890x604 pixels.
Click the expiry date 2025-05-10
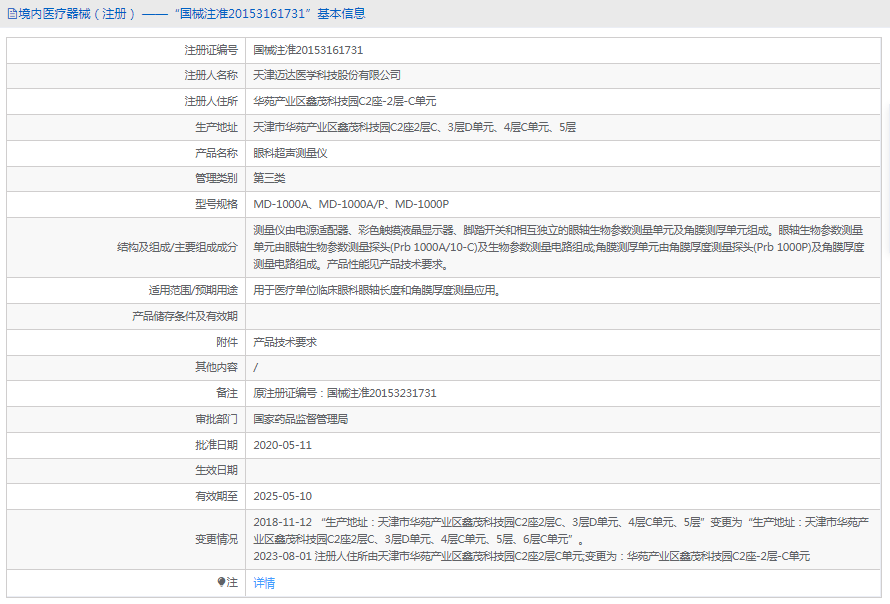(x=283, y=496)
